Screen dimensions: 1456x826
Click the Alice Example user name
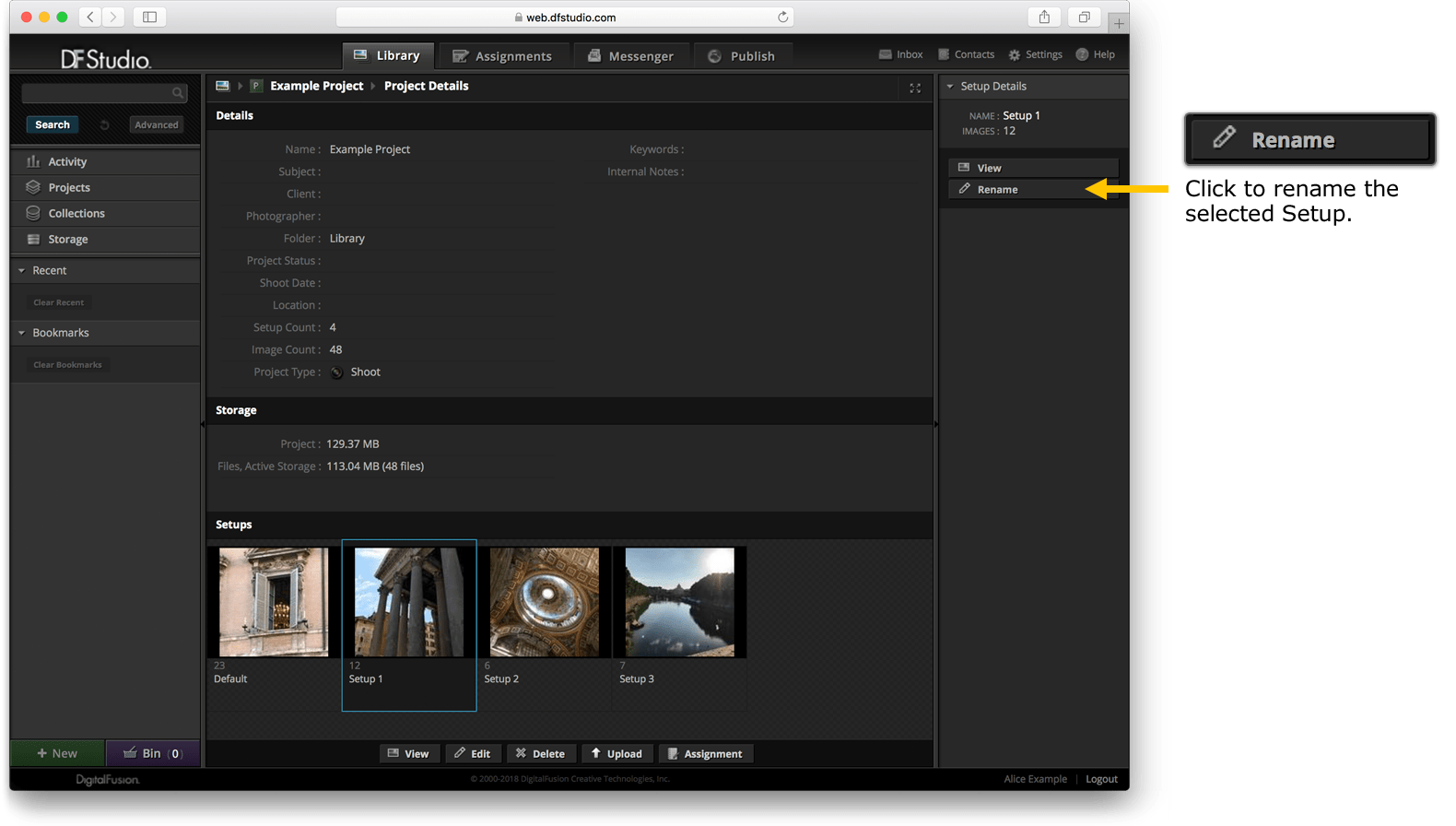[1035, 779]
